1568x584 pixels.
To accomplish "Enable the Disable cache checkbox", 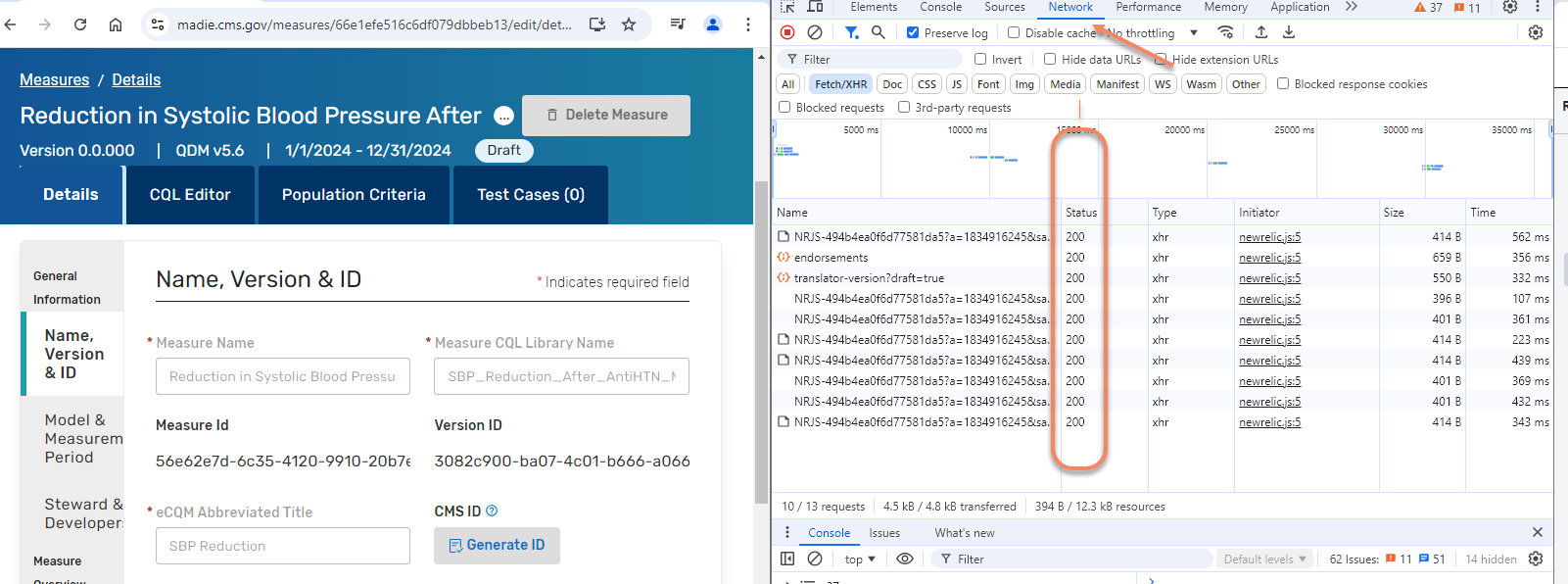I will (x=1014, y=32).
